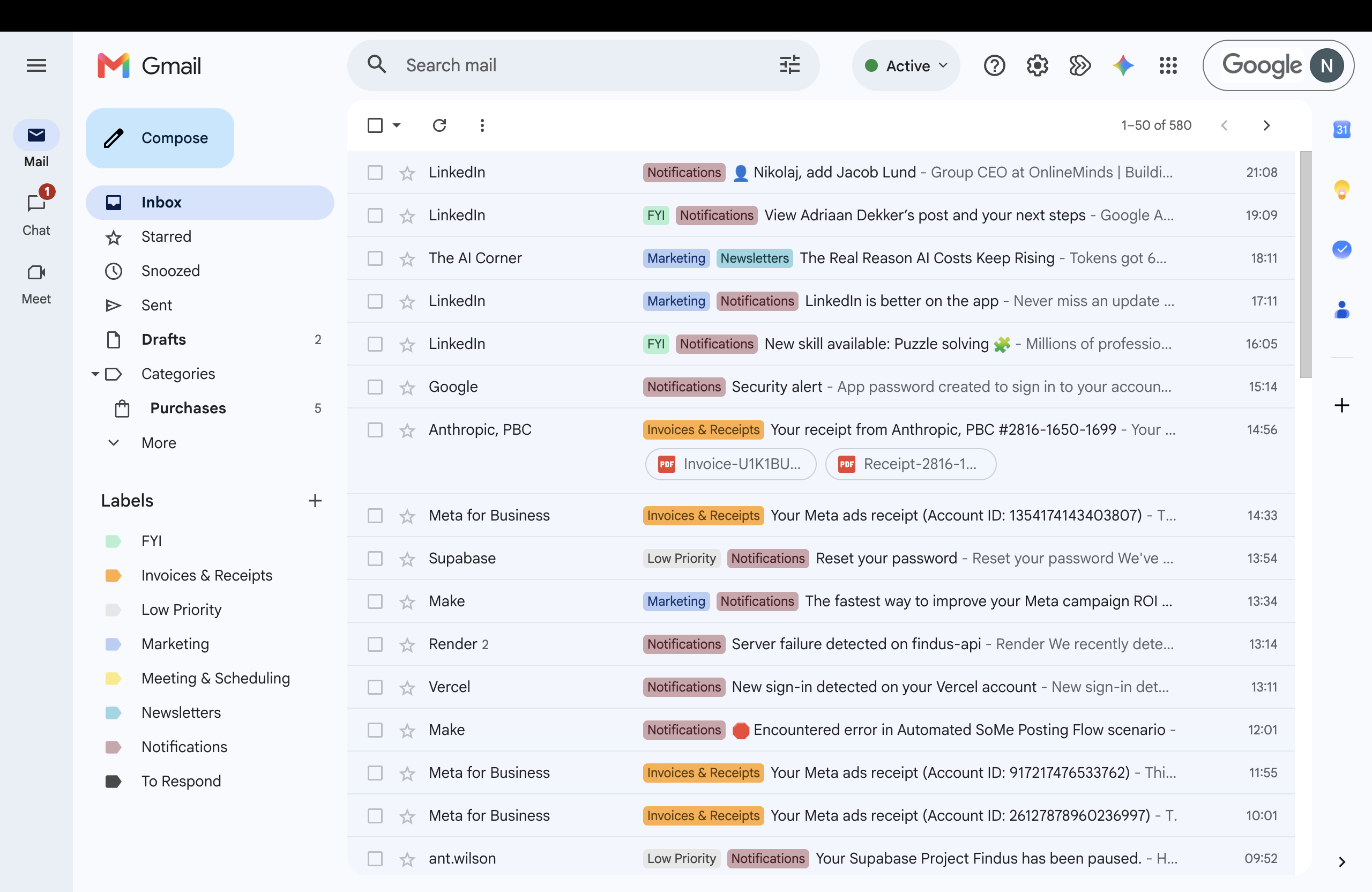Select the Anthropic, PBC email checkbox
1372x892 pixels.
375,429
